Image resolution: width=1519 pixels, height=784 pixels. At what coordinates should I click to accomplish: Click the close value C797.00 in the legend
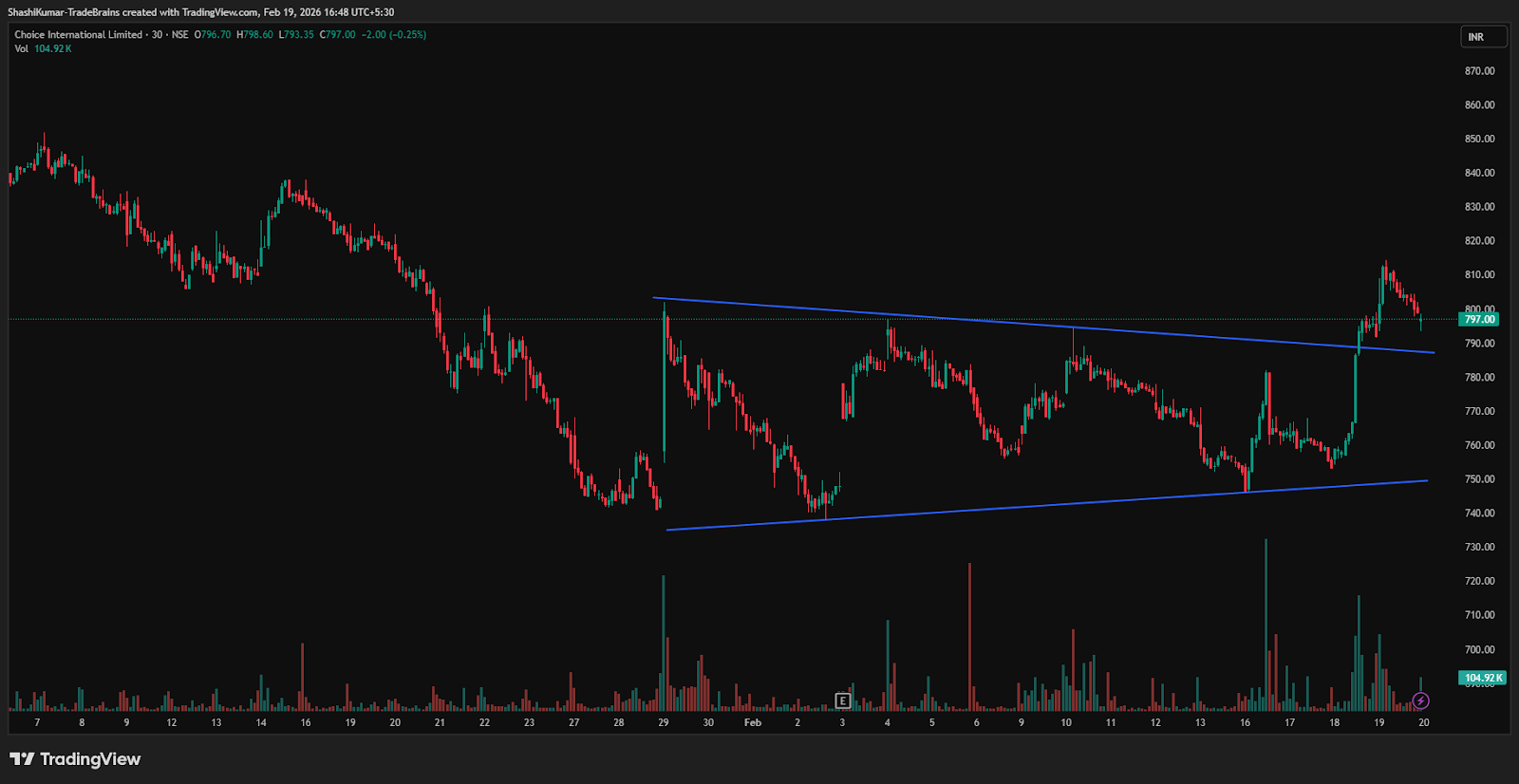(338, 35)
